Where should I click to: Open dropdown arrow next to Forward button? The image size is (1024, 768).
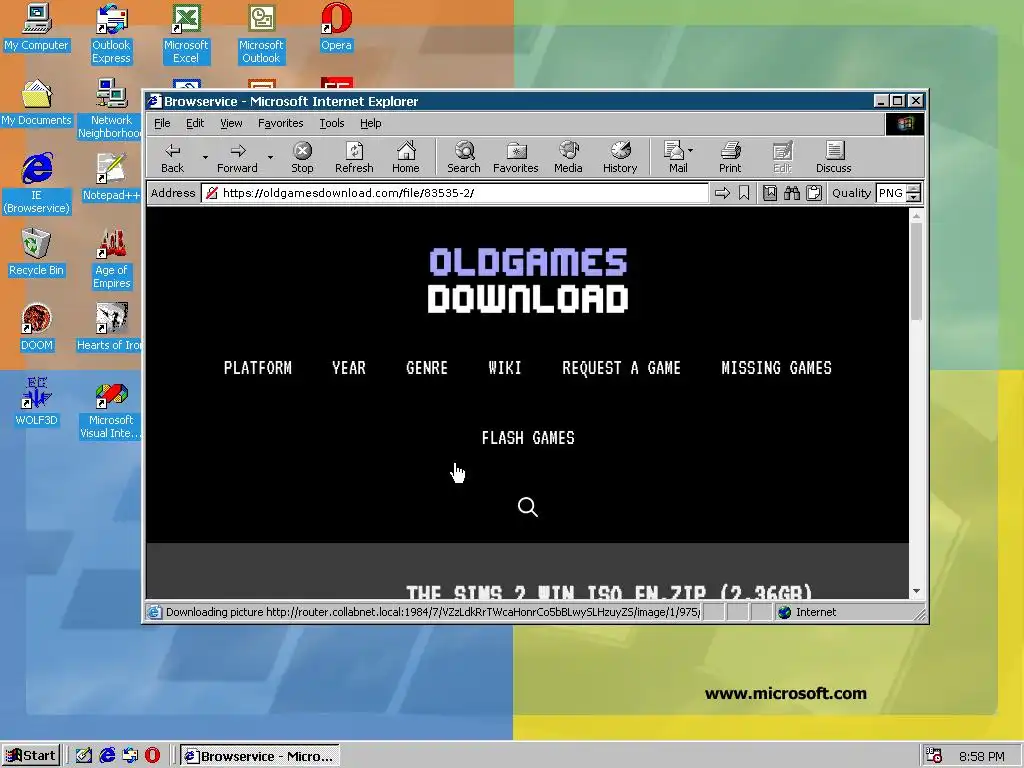270,157
